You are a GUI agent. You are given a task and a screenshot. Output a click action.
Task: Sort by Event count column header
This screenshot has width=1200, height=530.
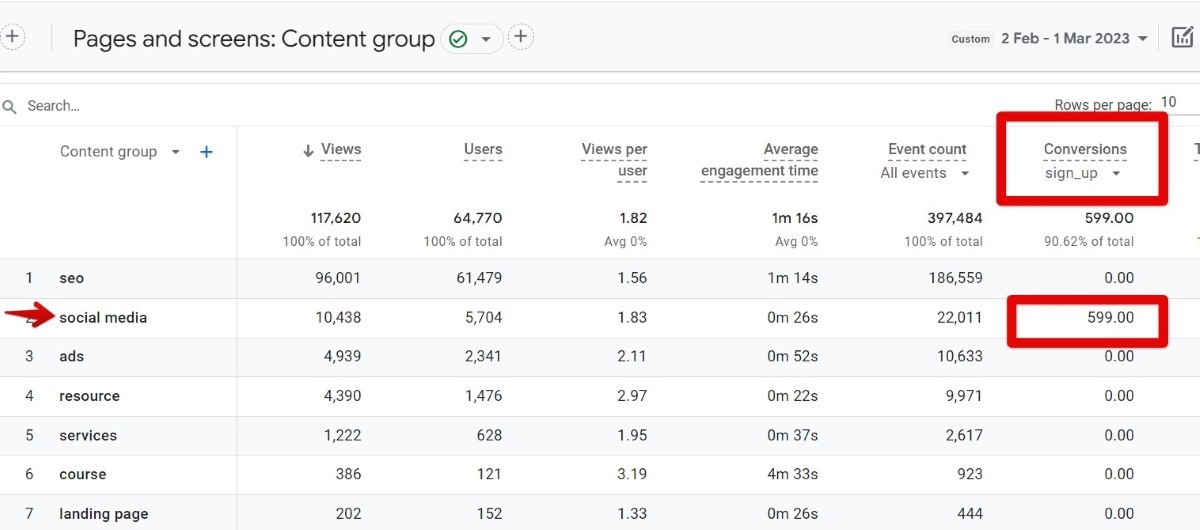tap(927, 149)
